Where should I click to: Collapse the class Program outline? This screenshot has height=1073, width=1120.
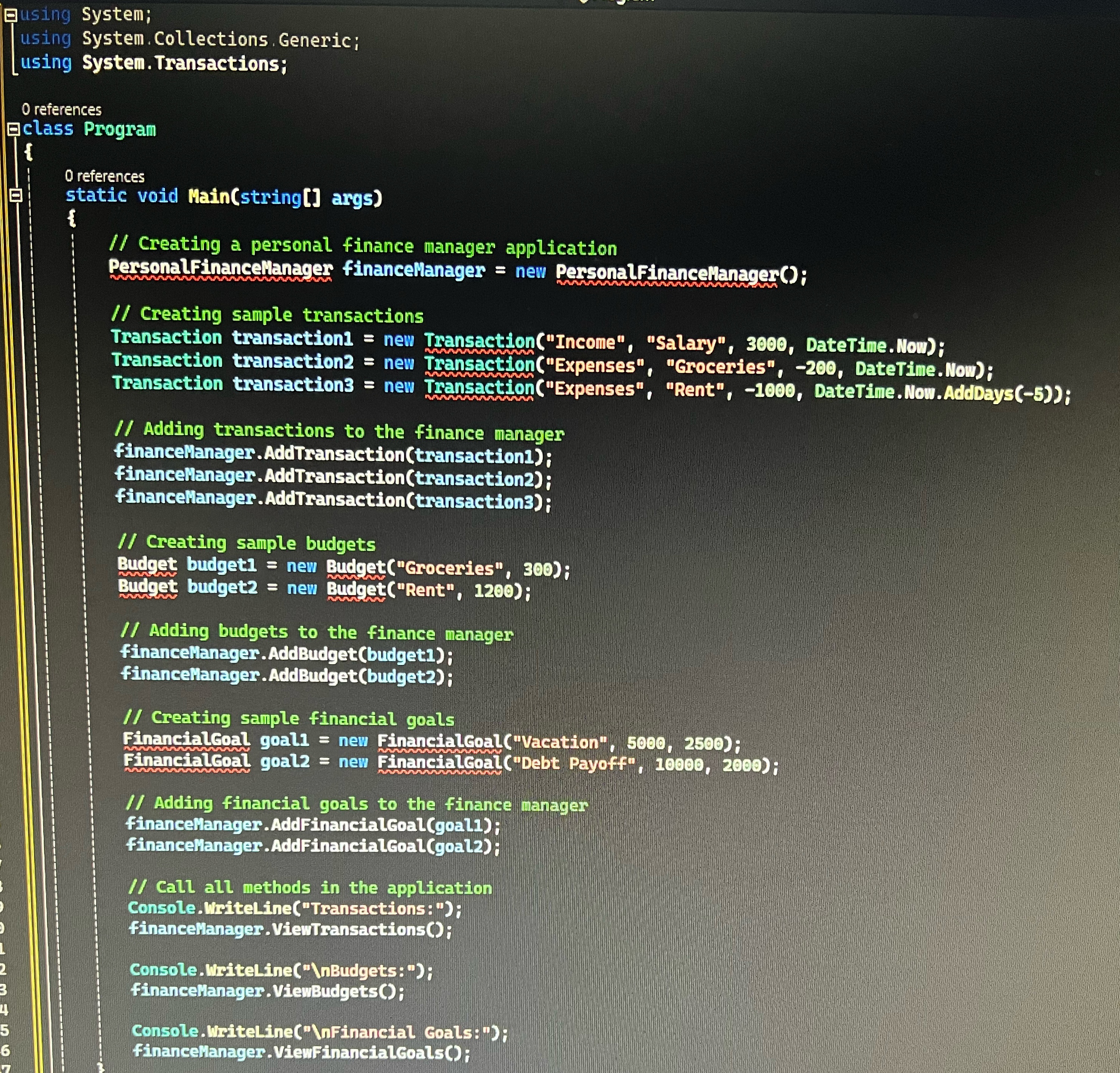(14, 130)
